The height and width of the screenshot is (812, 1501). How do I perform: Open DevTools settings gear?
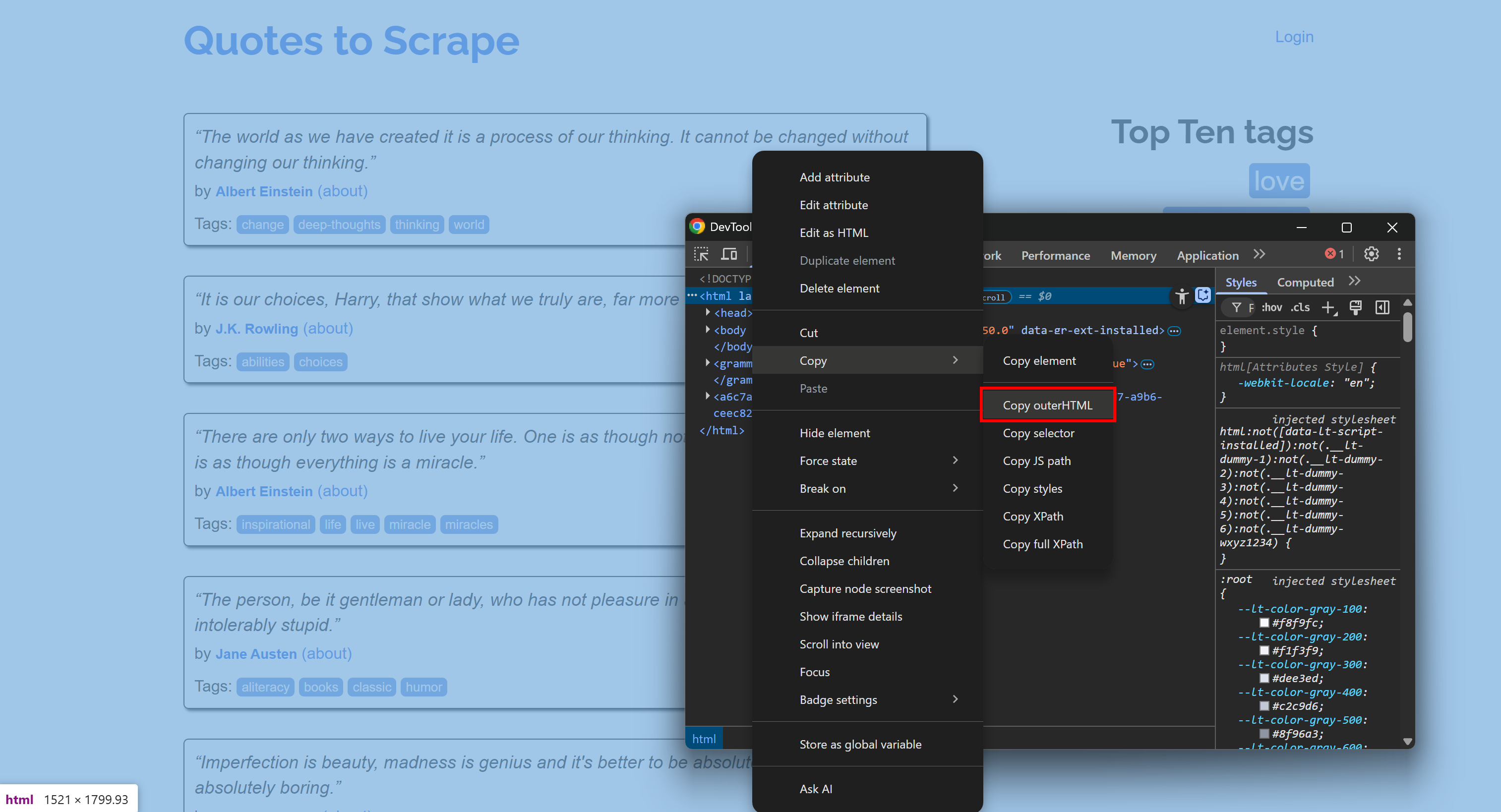[x=1371, y=254]
